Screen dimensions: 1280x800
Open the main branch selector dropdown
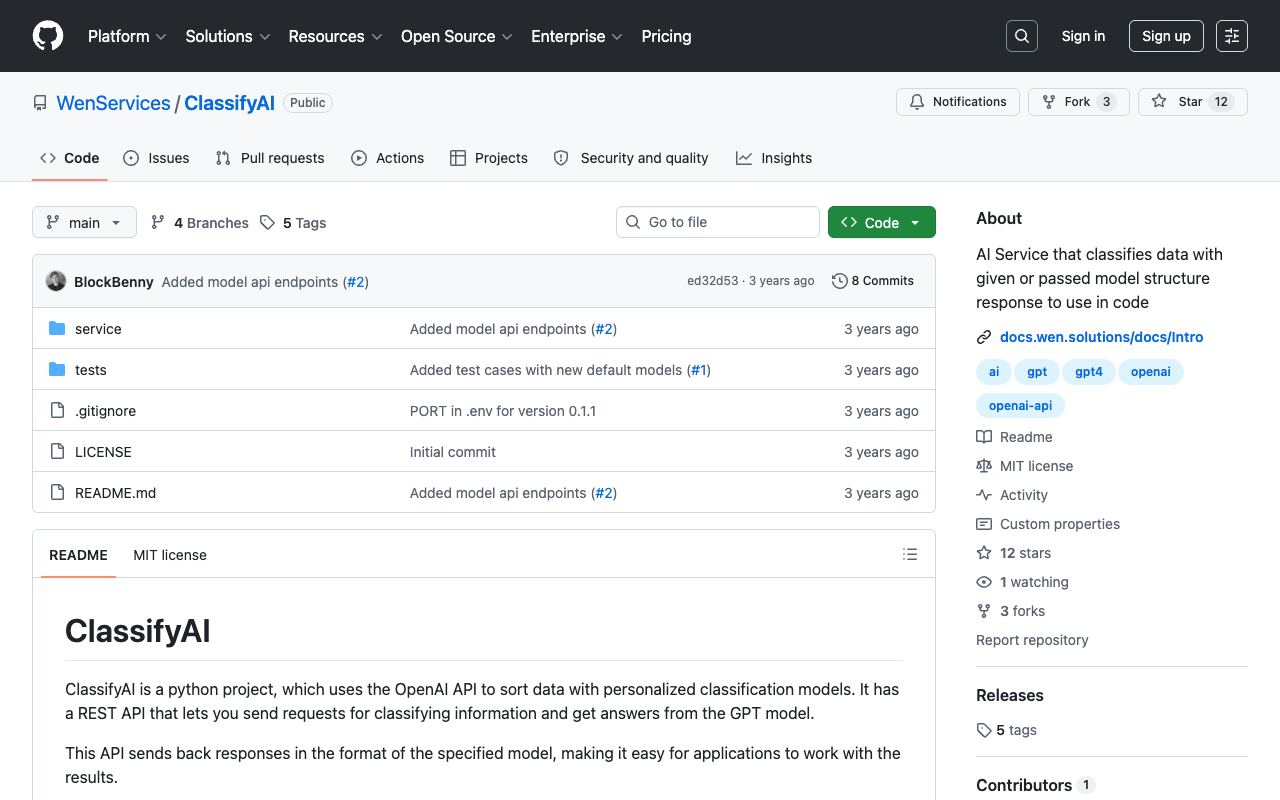84,222
